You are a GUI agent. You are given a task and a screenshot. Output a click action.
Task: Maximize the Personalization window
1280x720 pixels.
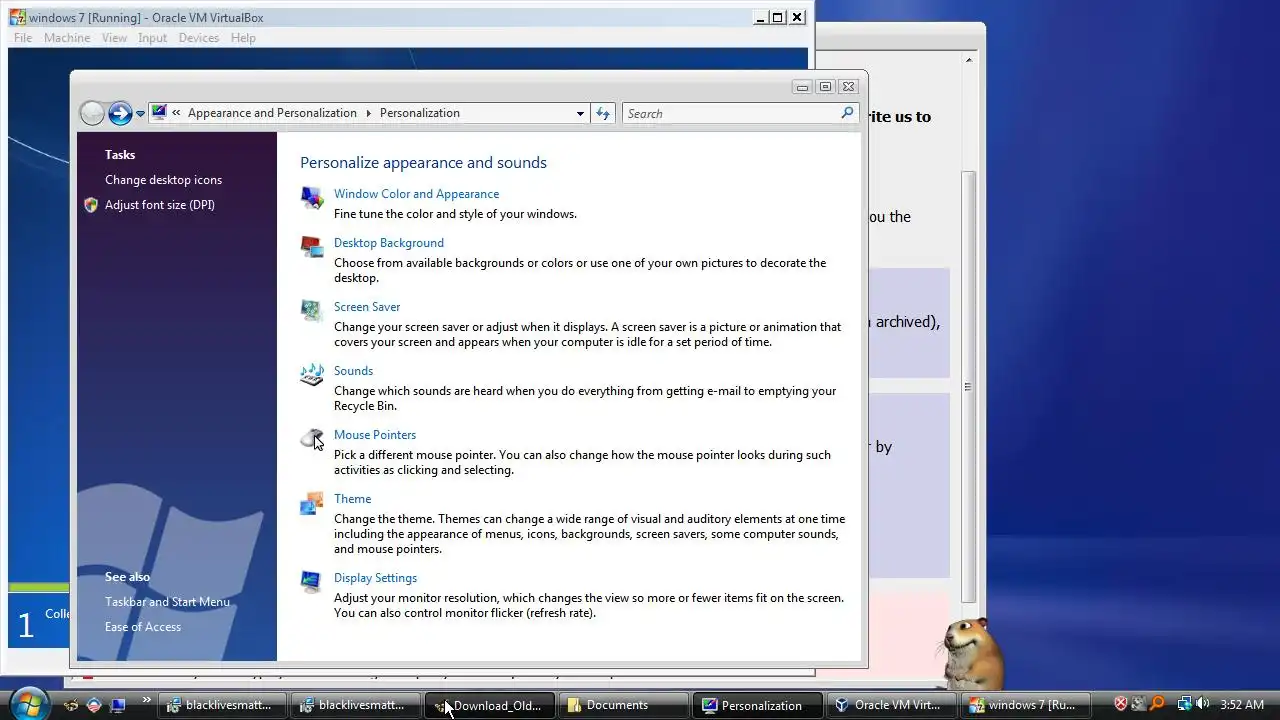(x=825, y=87)
